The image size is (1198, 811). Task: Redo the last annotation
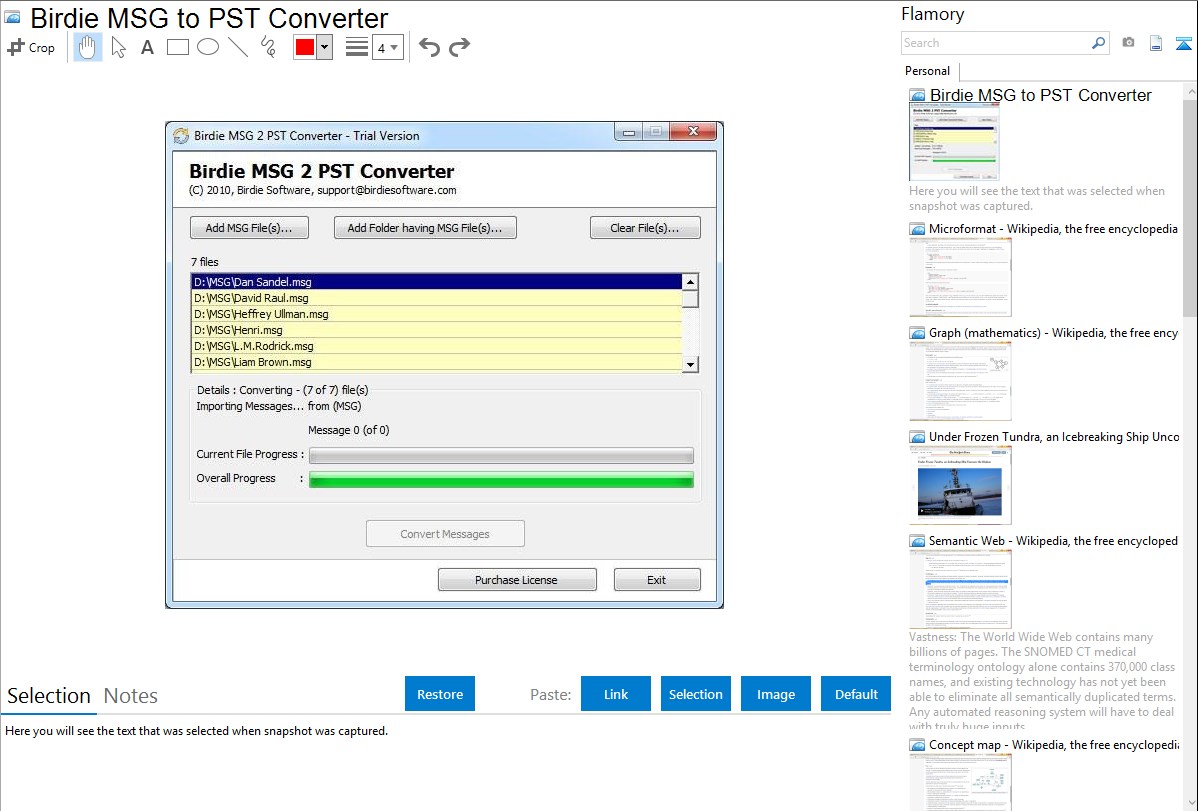[x=460, y=47]
